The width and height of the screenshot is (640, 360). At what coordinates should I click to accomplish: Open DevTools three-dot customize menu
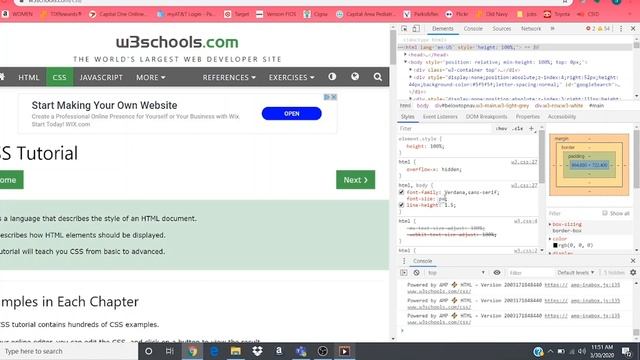tap(621, 29)
